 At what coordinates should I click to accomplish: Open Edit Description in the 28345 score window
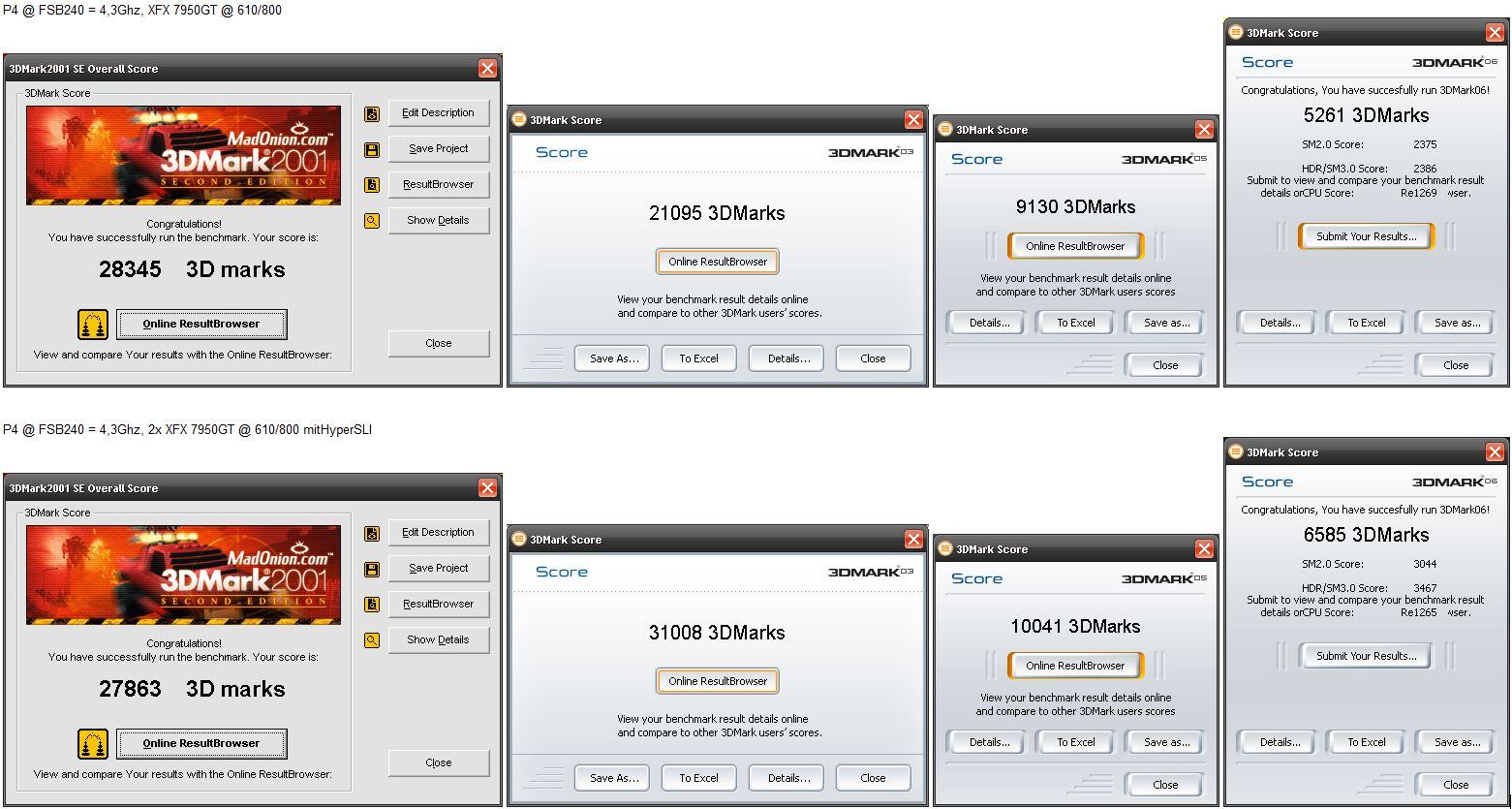[439, 112]
